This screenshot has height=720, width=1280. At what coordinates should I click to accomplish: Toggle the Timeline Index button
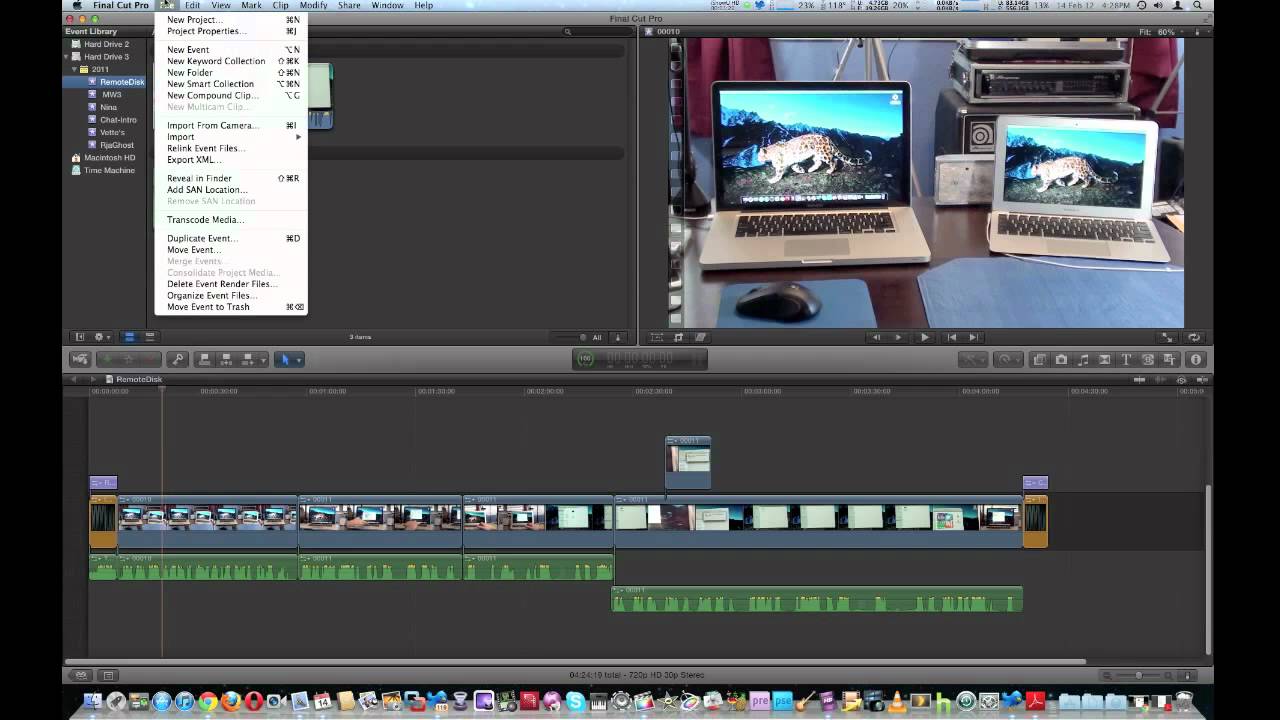109,676
